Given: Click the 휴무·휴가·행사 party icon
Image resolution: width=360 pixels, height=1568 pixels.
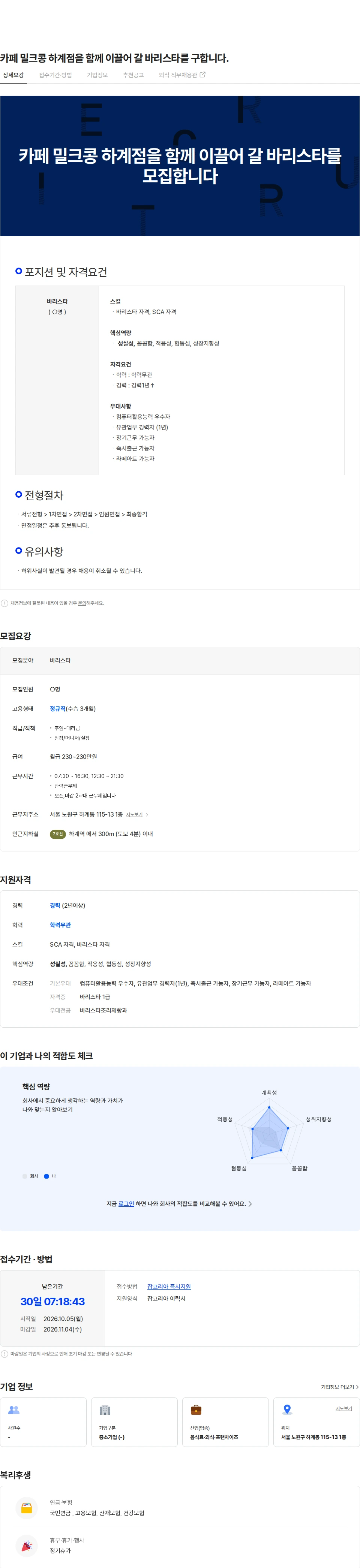Looking at the screenshot, I should (x=27, y=1546).
